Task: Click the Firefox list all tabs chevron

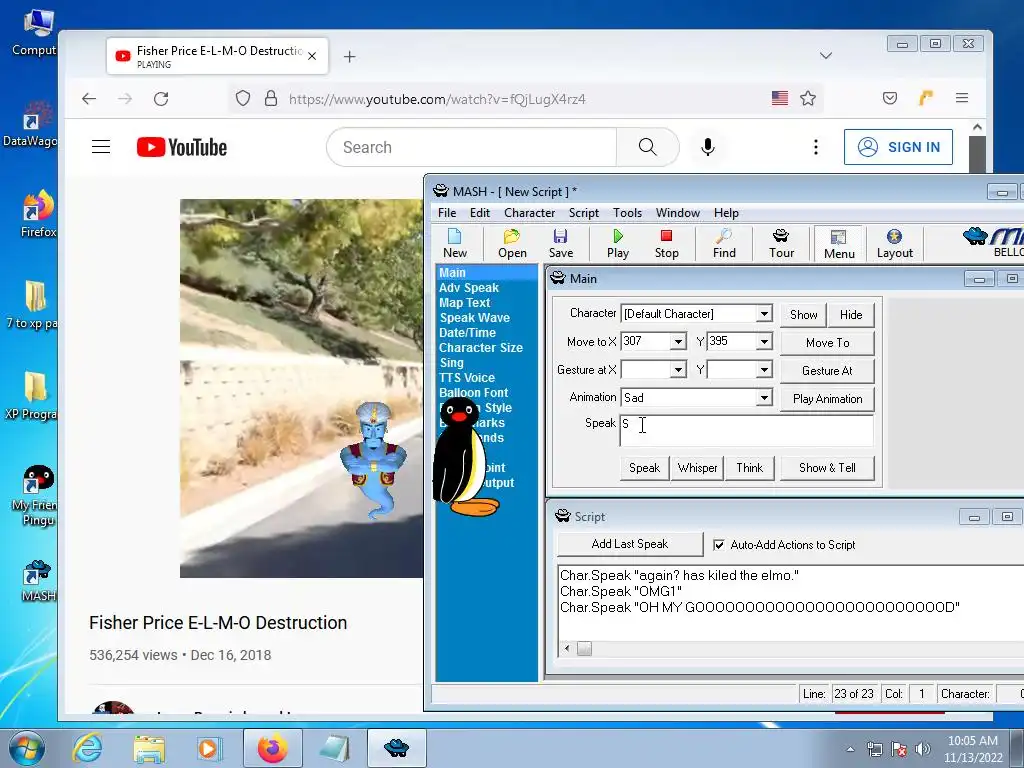Action: tap(825, 56)
